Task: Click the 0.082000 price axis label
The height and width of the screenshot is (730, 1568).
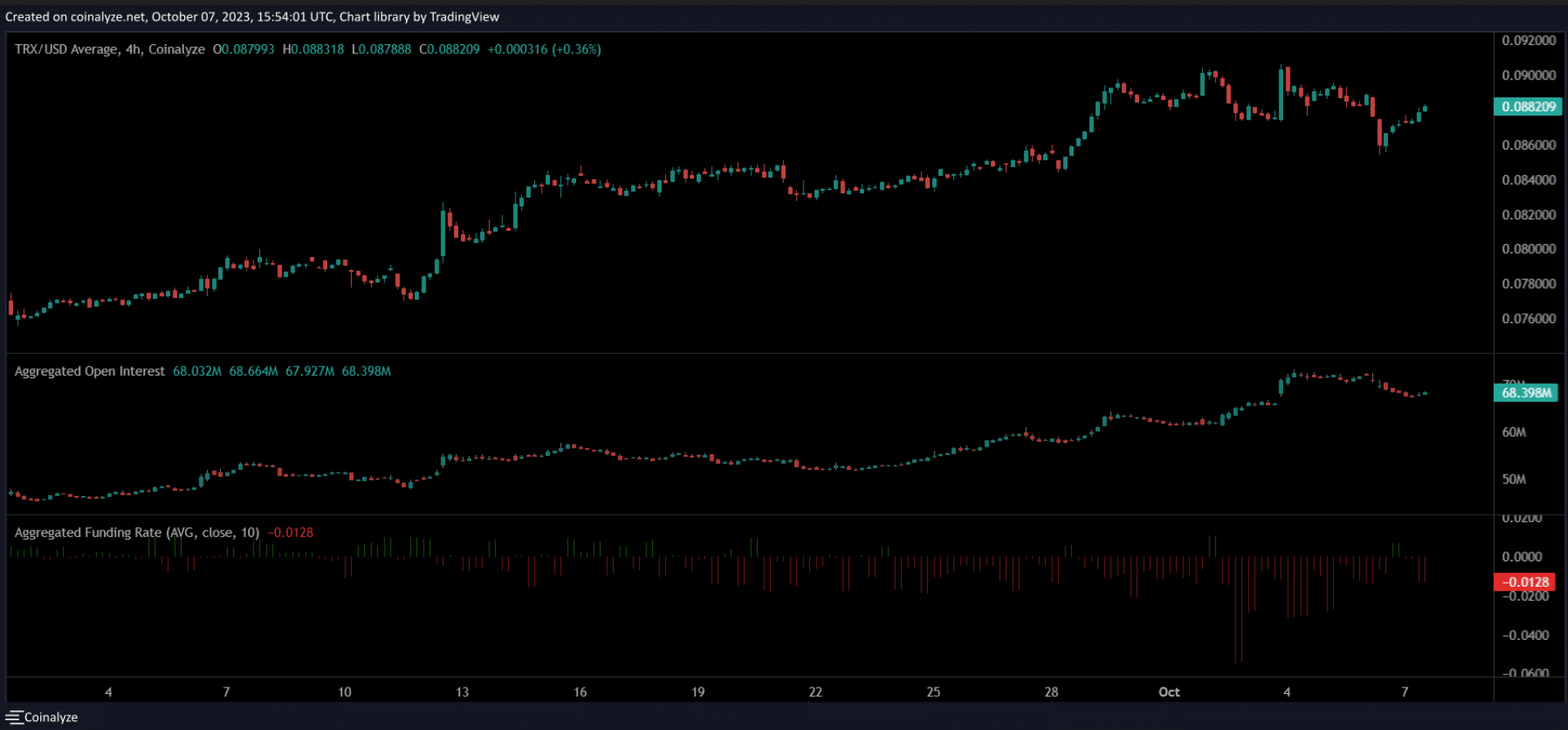Action: 1529,214
